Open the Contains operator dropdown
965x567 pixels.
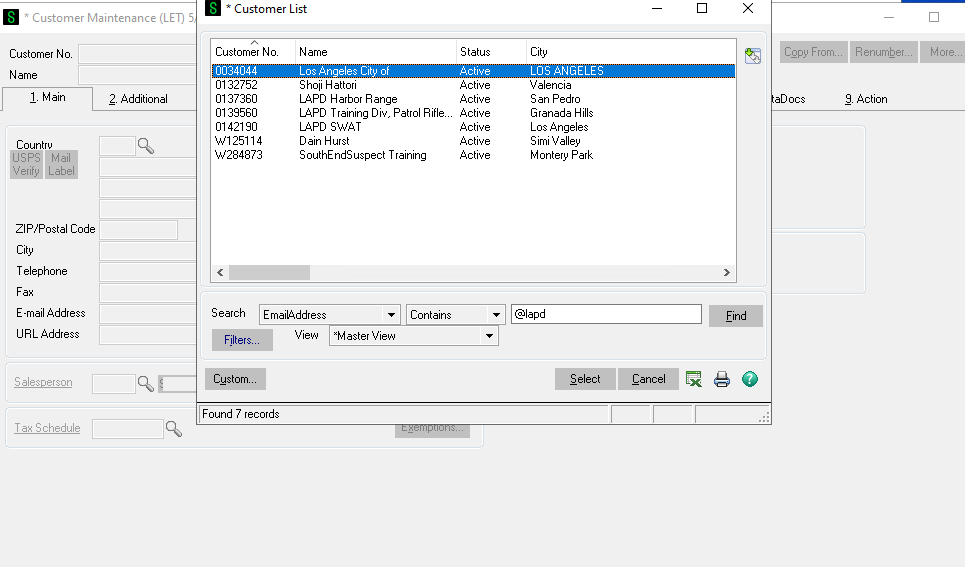coord(496,315)
